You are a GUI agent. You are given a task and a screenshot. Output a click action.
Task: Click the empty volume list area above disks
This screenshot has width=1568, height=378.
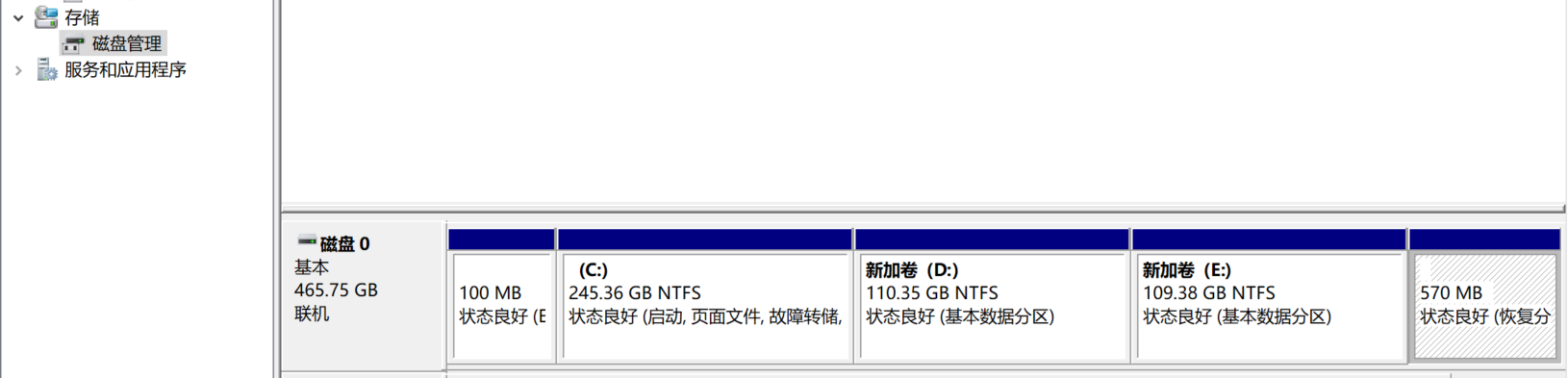point(922,101)
